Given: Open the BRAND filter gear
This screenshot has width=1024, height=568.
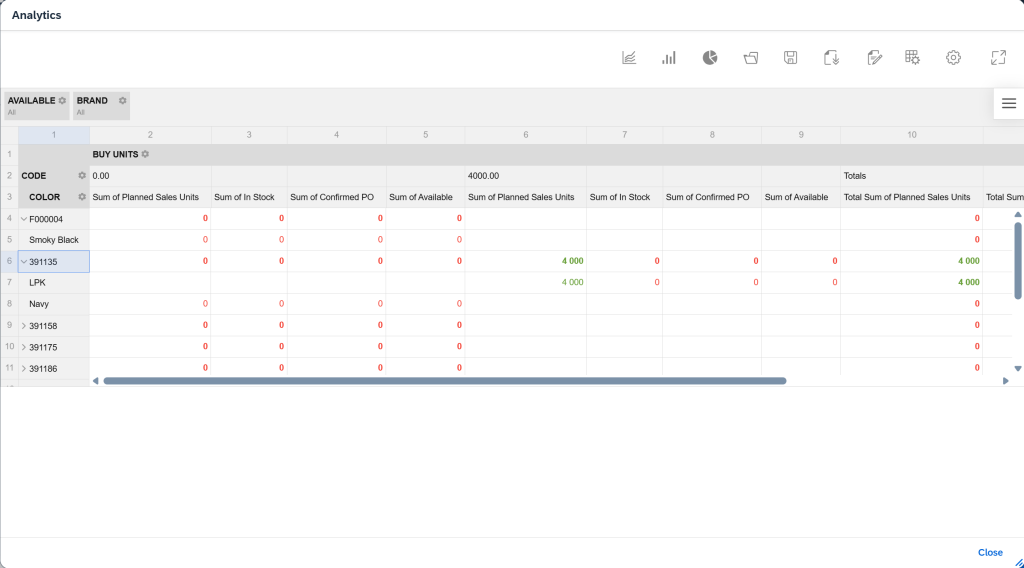Looking at the screenshot, I should tap(122, 101).
